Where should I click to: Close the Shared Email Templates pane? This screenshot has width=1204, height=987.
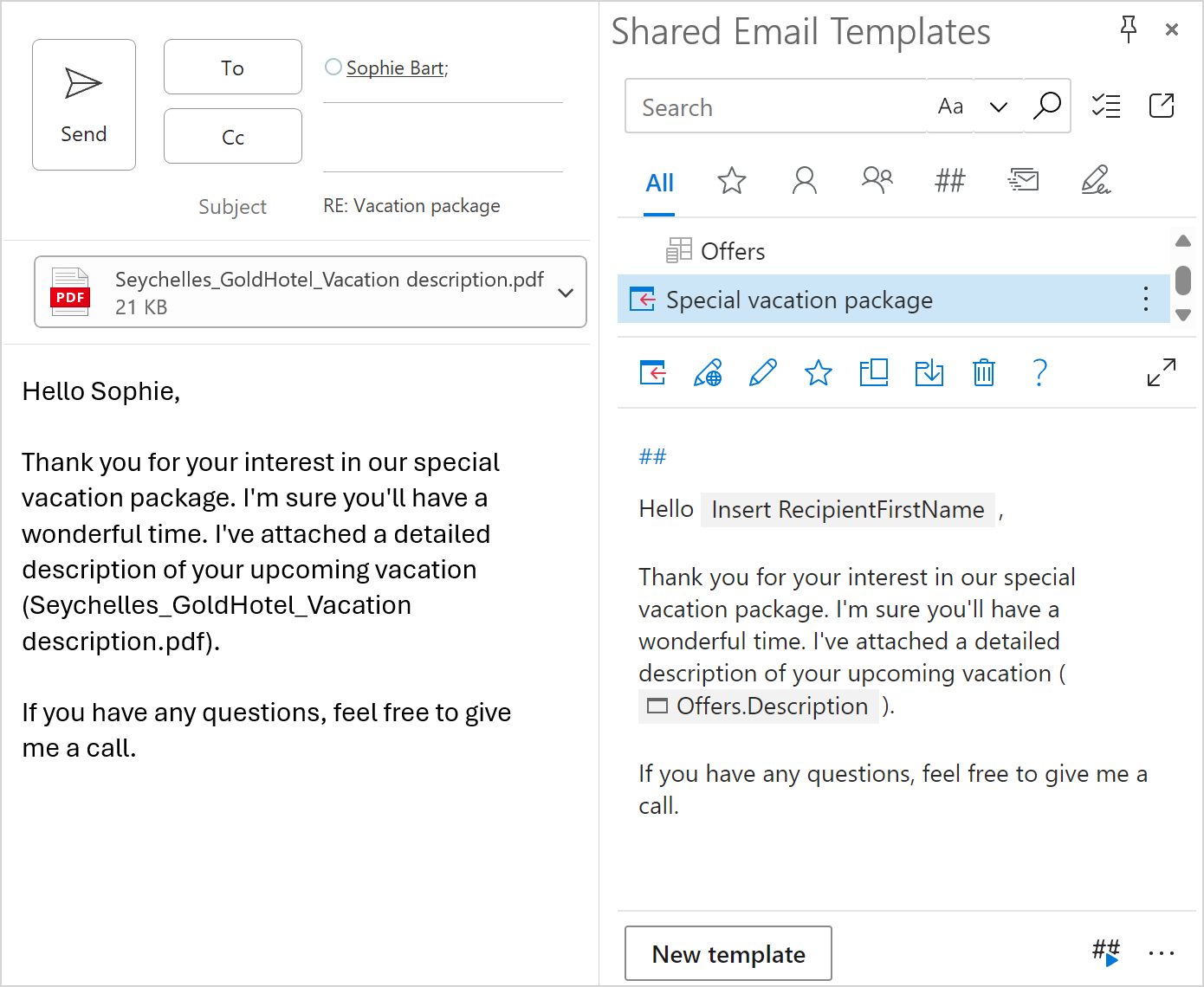click(x=1172, y=30)
